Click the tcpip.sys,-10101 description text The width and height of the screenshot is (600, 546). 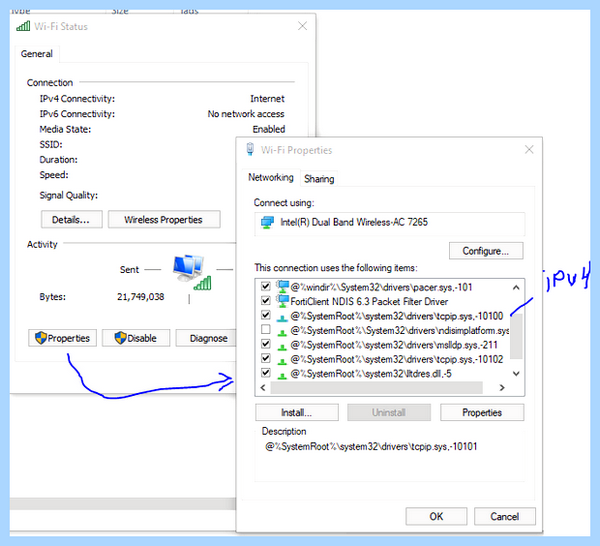click(x=371, y=447)
